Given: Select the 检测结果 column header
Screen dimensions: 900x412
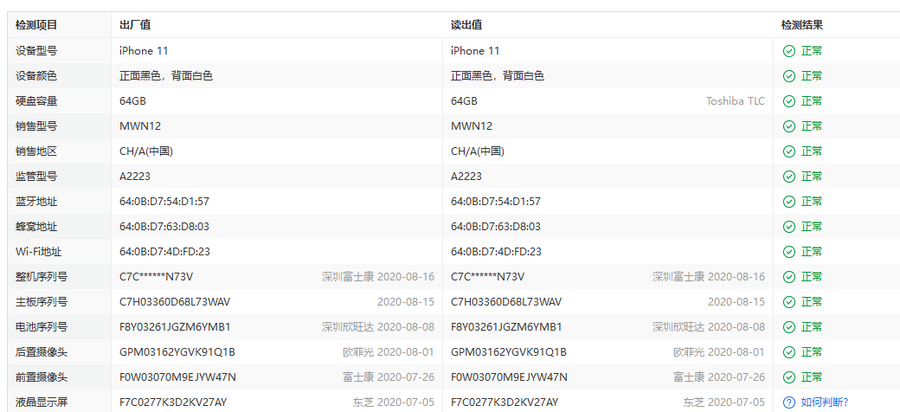Looking at the screenshot, I should [x=802, y=25].
